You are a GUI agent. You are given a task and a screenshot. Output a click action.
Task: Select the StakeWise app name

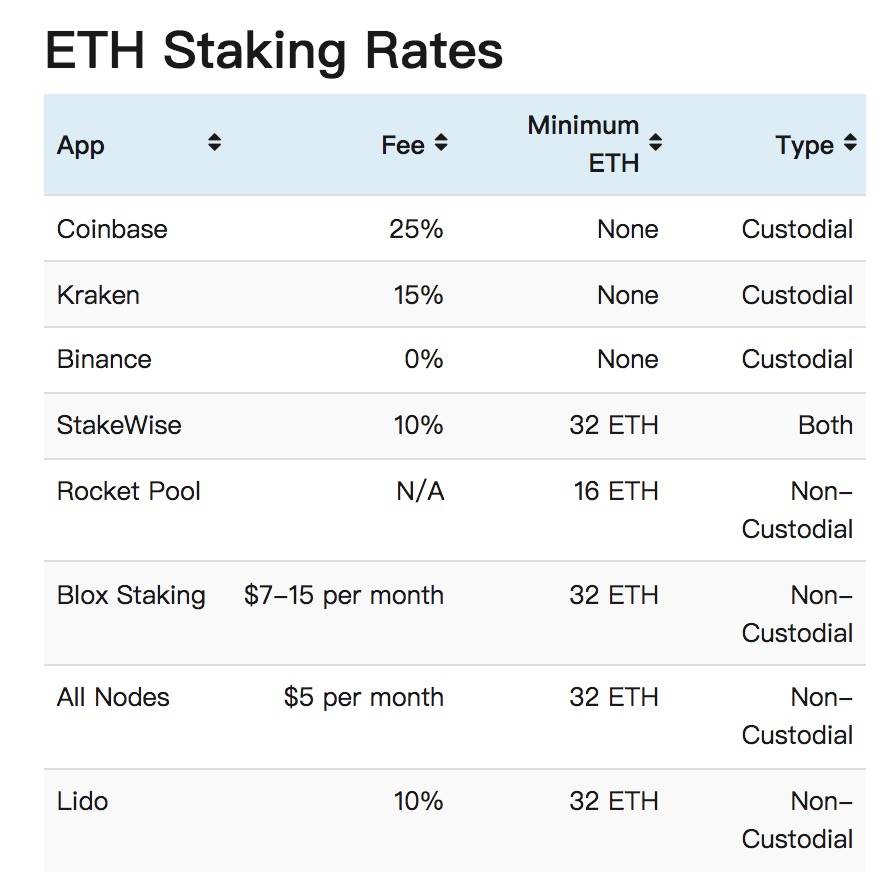tap(119, 425)
